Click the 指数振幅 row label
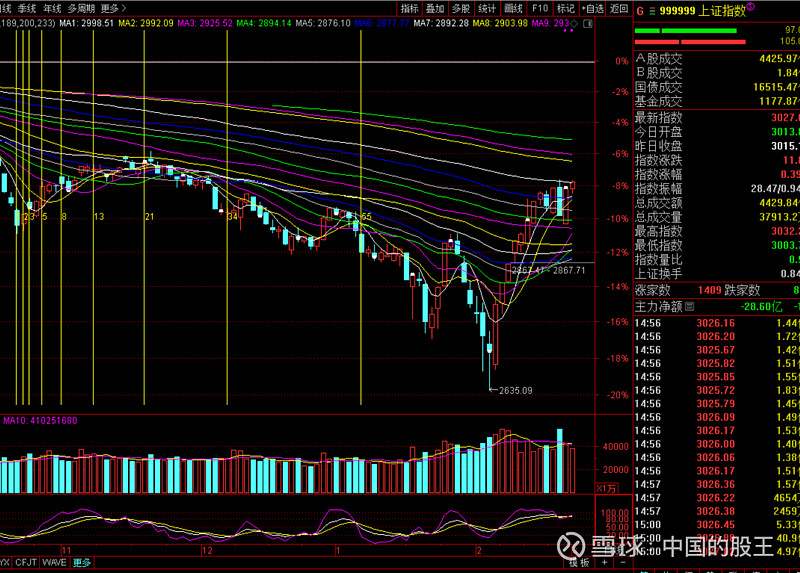Image resolution: width=800 pixels, height=573 pixels. point(658,188)
